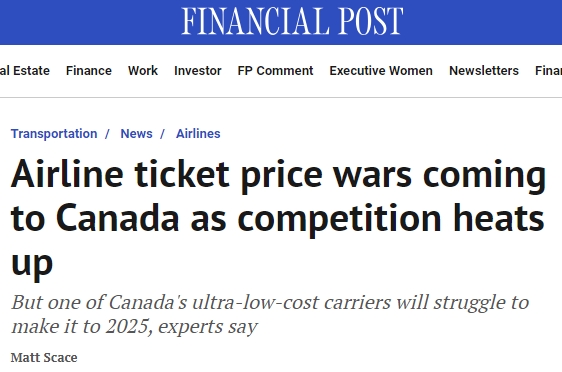Click the partially visible Real Estate item
Viewport: 562px width, 372px height.
point(25,71)
